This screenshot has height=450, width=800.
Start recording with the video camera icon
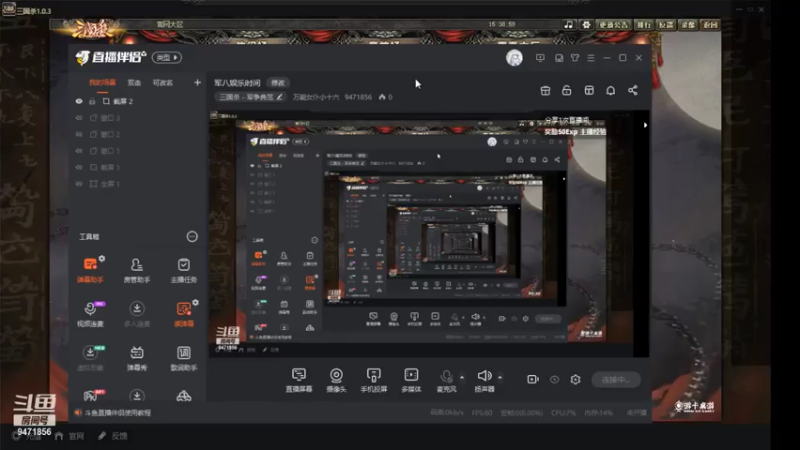coord(533,379)
